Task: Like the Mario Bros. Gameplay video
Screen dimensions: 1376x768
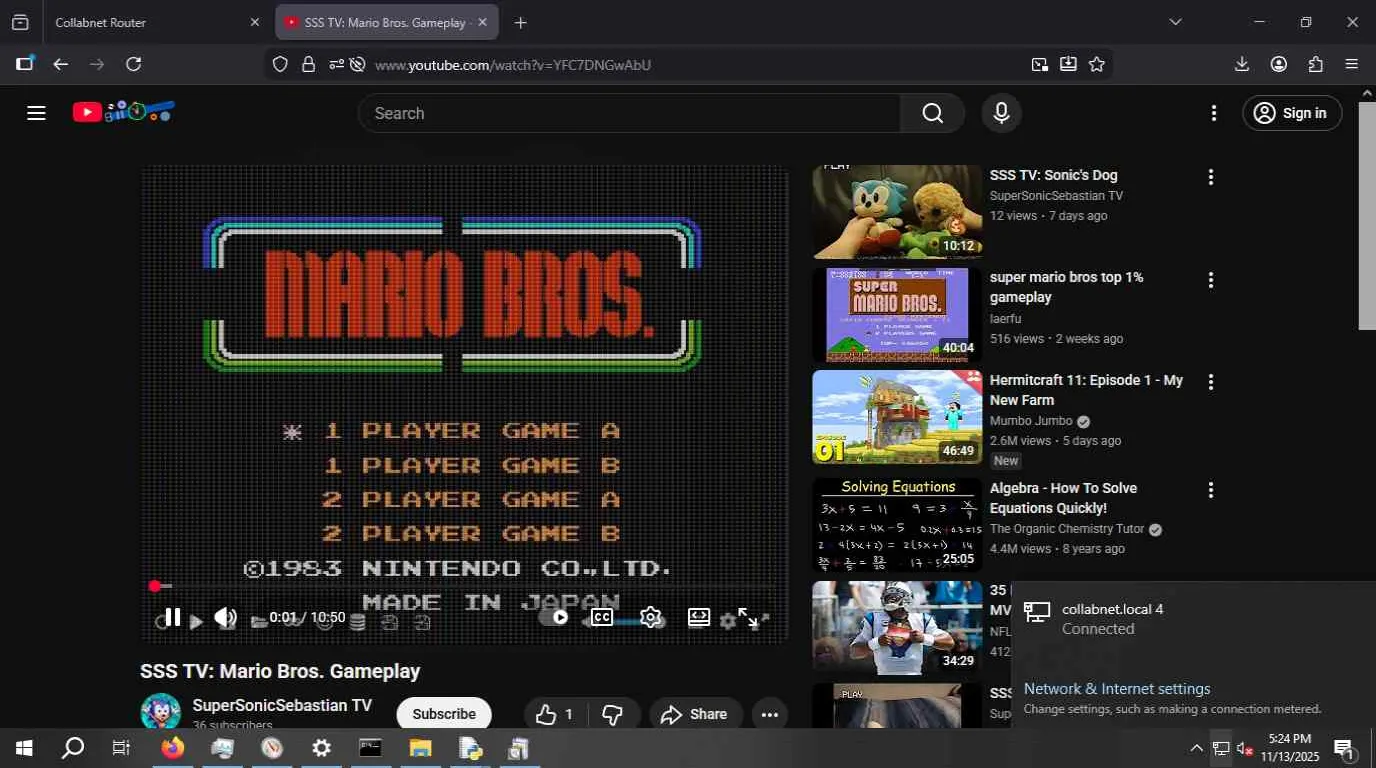Action: point(554,714)
